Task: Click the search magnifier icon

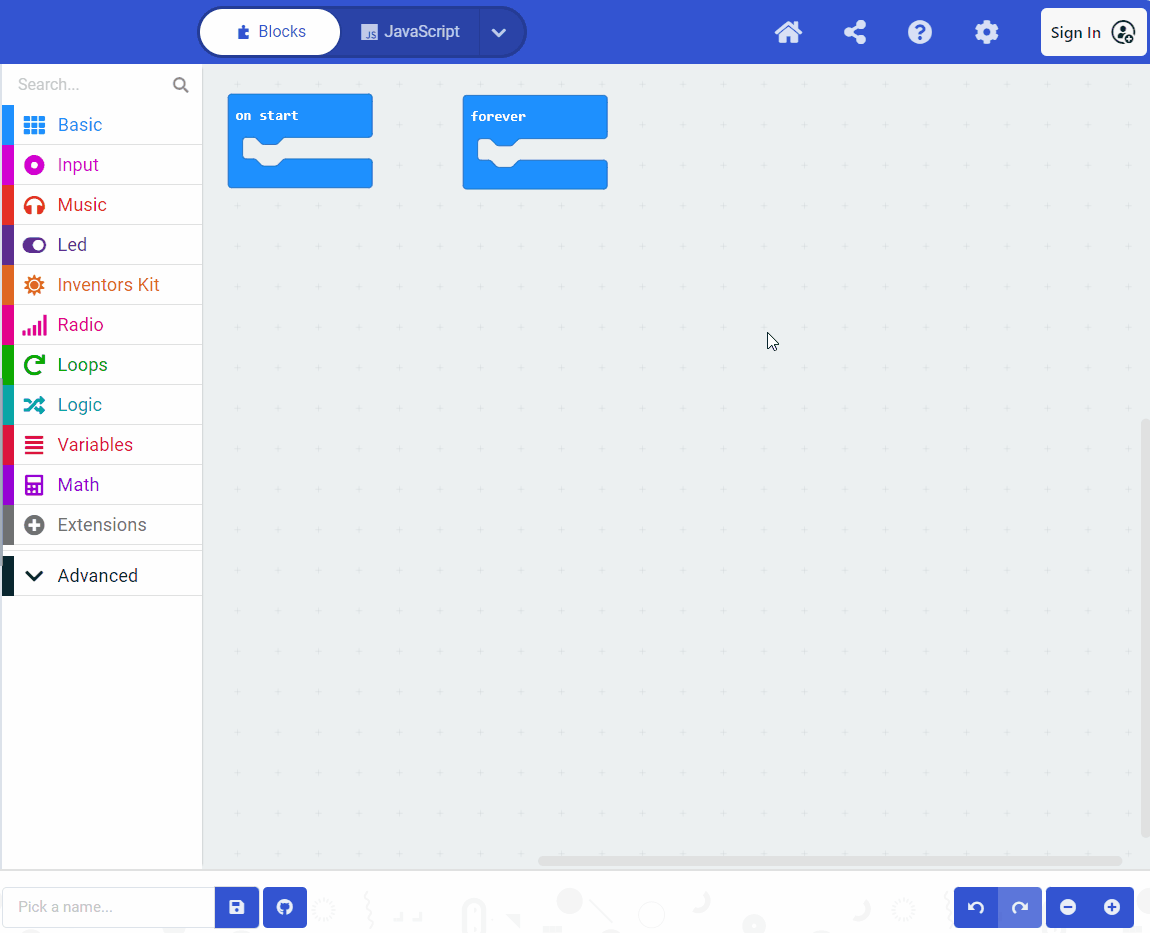Action: [x=180, y=85]
